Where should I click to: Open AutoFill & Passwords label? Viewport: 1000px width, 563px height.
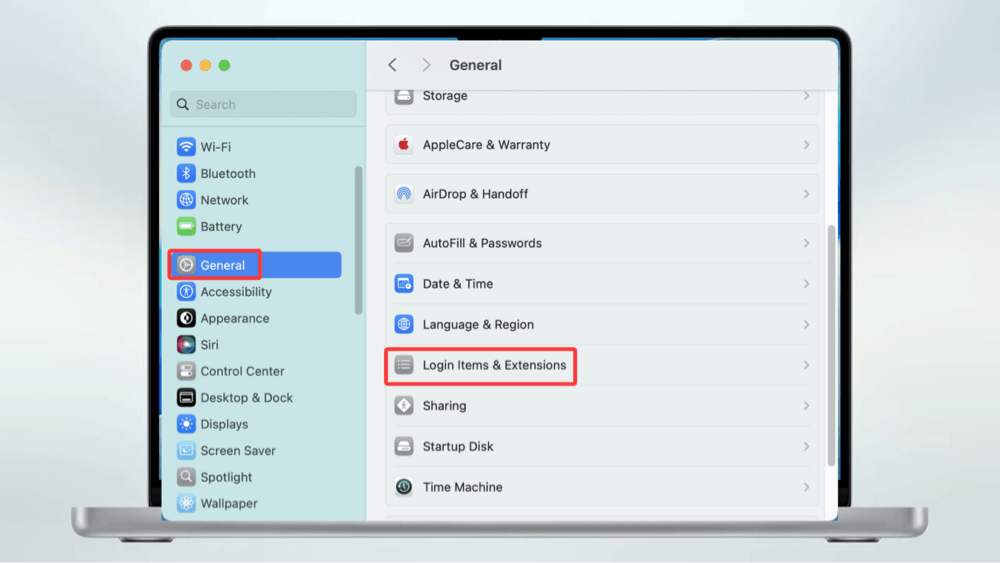click(x=482, y=243)
